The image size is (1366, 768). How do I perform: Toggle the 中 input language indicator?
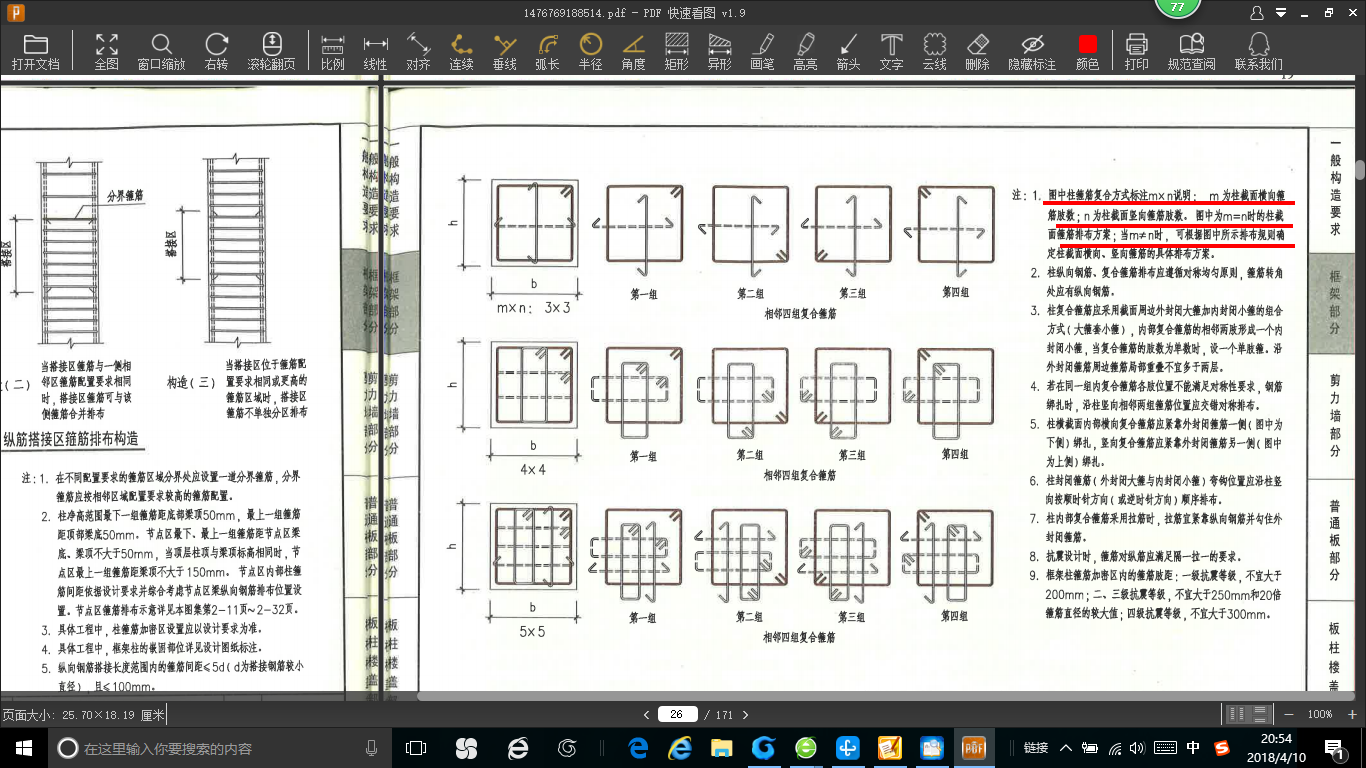(x=1193, y=747)
